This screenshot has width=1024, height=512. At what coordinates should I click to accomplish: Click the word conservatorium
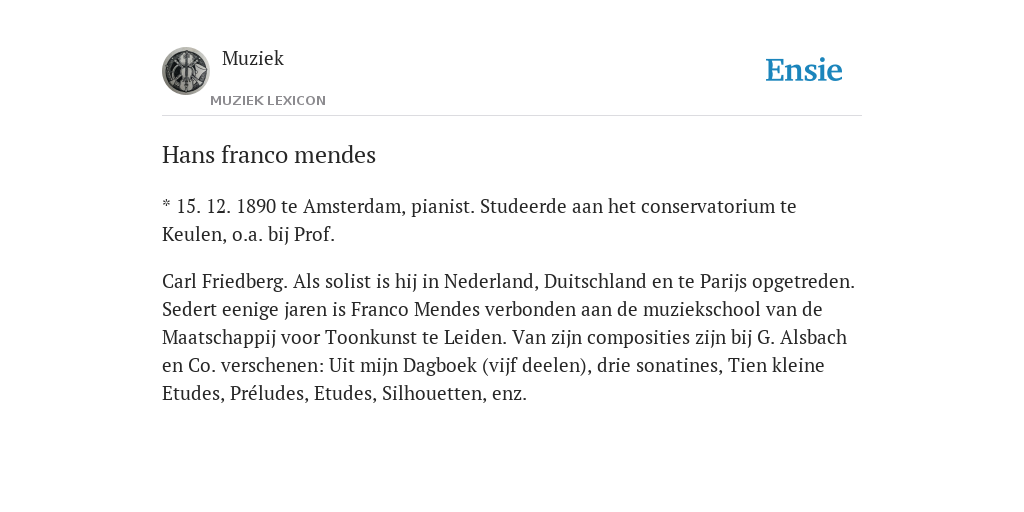tap(708, 206)
